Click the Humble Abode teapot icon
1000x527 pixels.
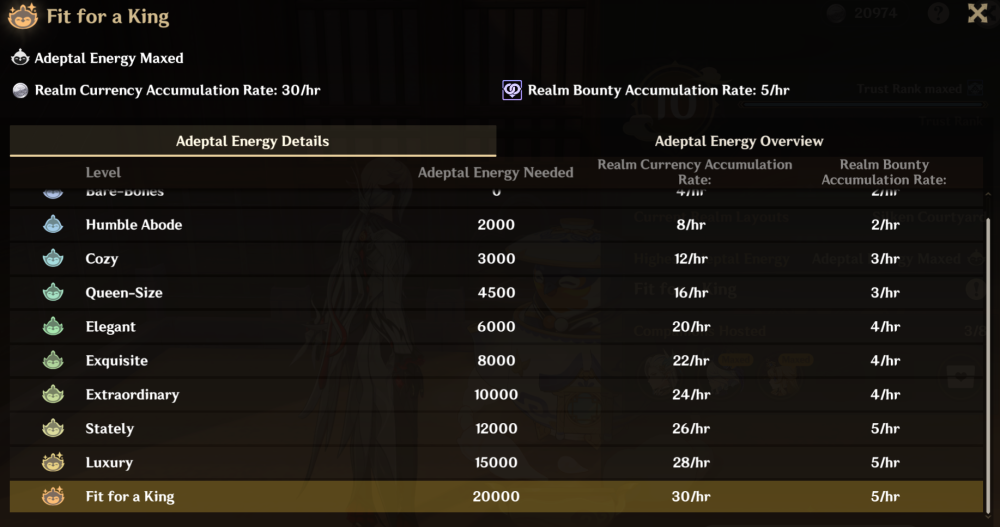tap(53, 225)
